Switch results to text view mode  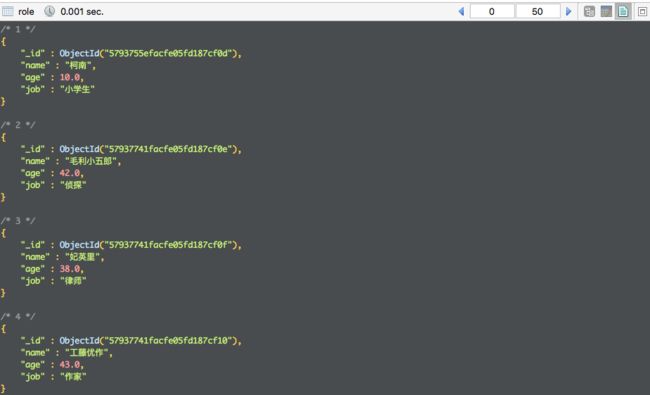623,12
